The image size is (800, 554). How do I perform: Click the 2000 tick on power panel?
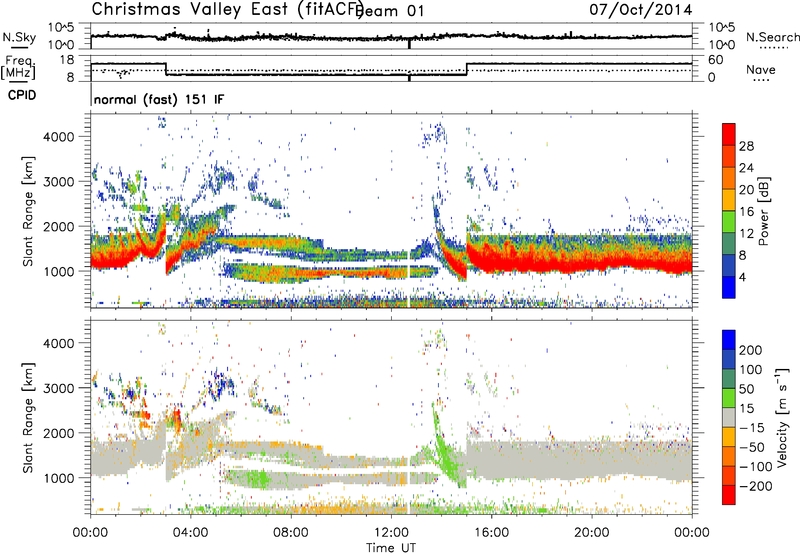tap(58, 226)
